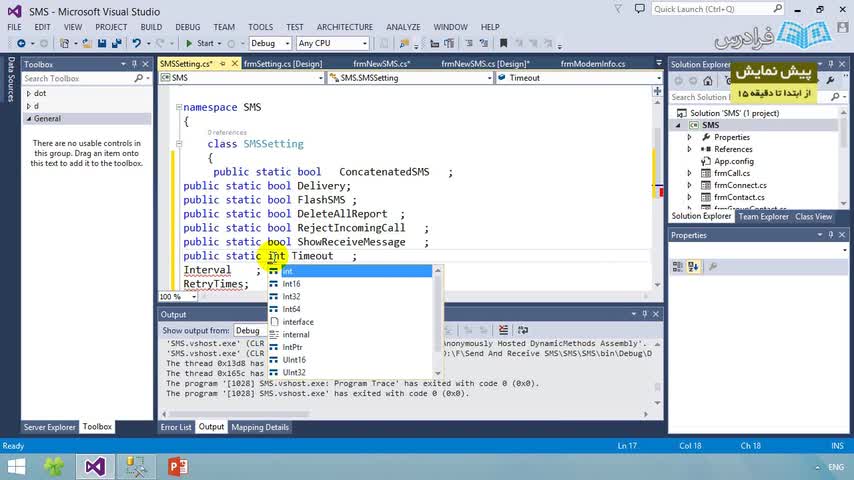Expand the dot group in Toolbox
Screen dimensions: 854x480
click(29, 93)
